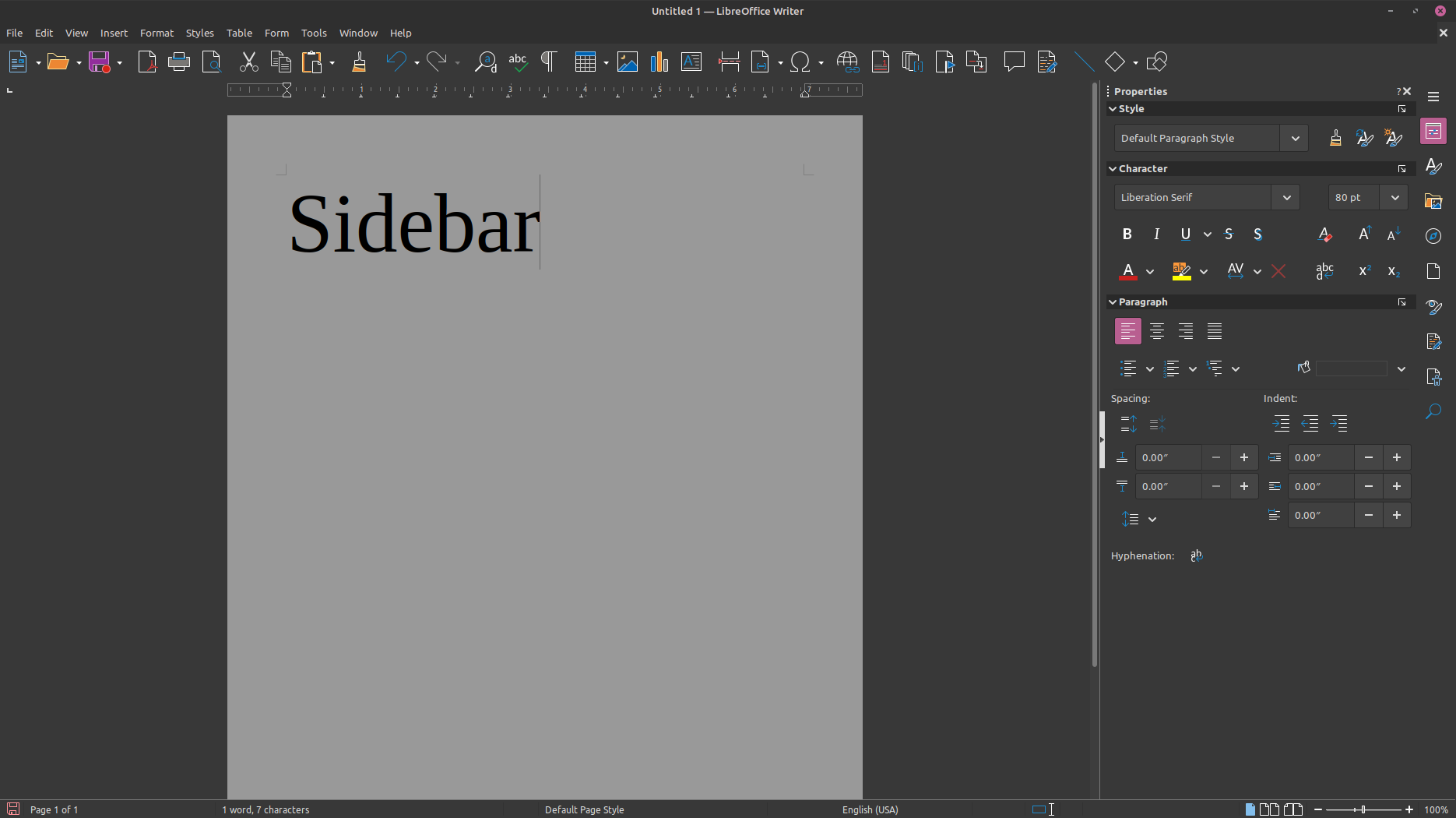Click the font color red A swatch
This screenshot has height=818, width=1456.
pos(1127,271)
